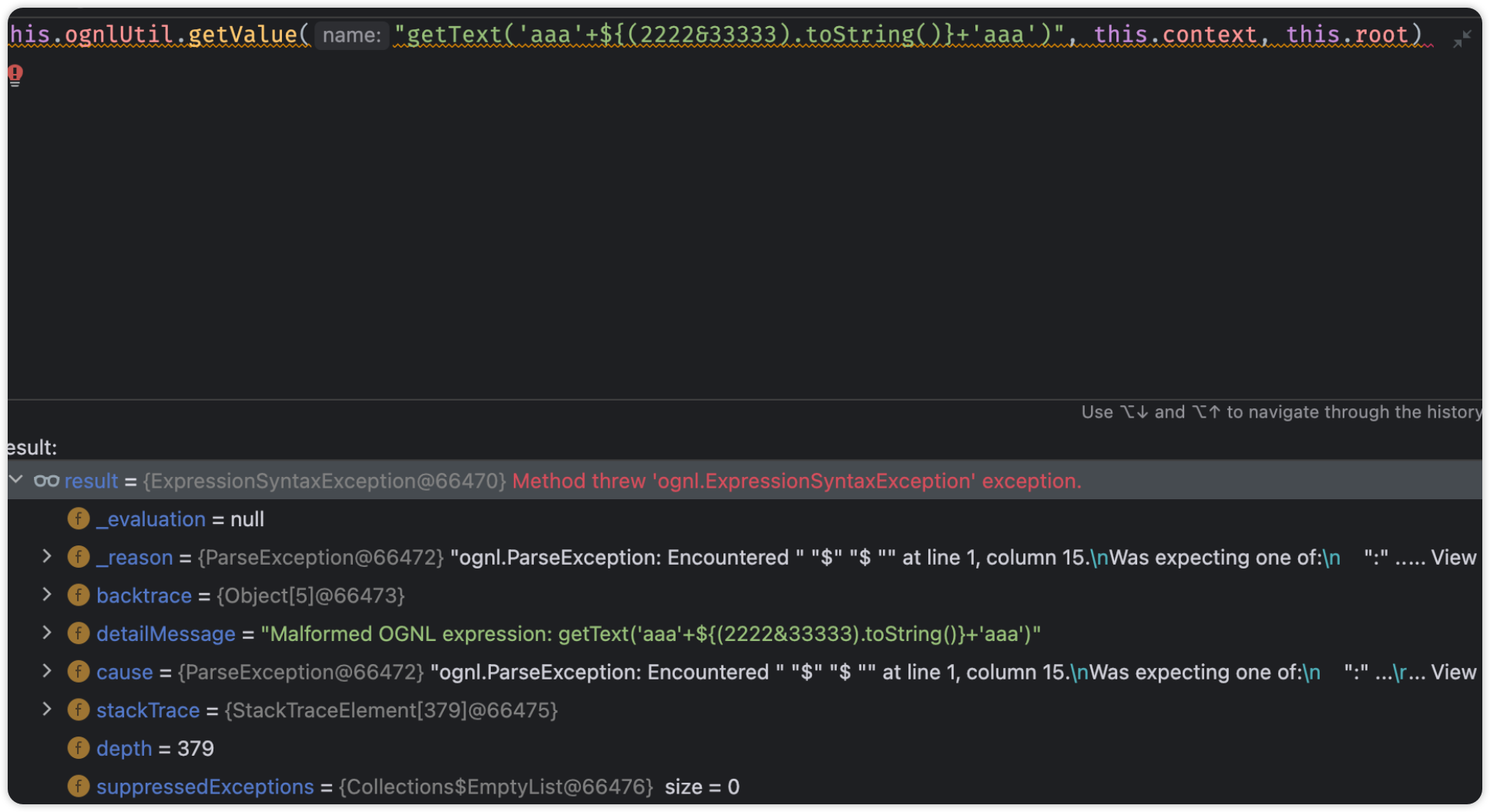Click the history navigation hint text
The height and width of the screenshot is (812, 1490).
(x=1280, y=412)
